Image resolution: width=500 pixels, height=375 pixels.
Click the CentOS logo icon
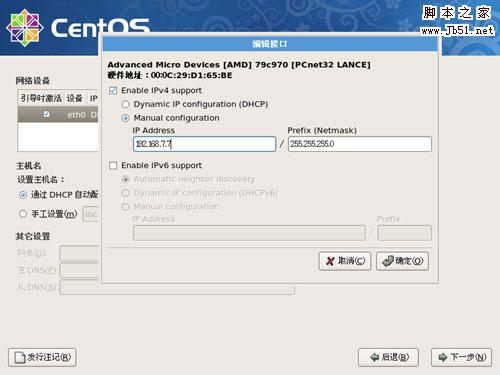tap(25, 28)
